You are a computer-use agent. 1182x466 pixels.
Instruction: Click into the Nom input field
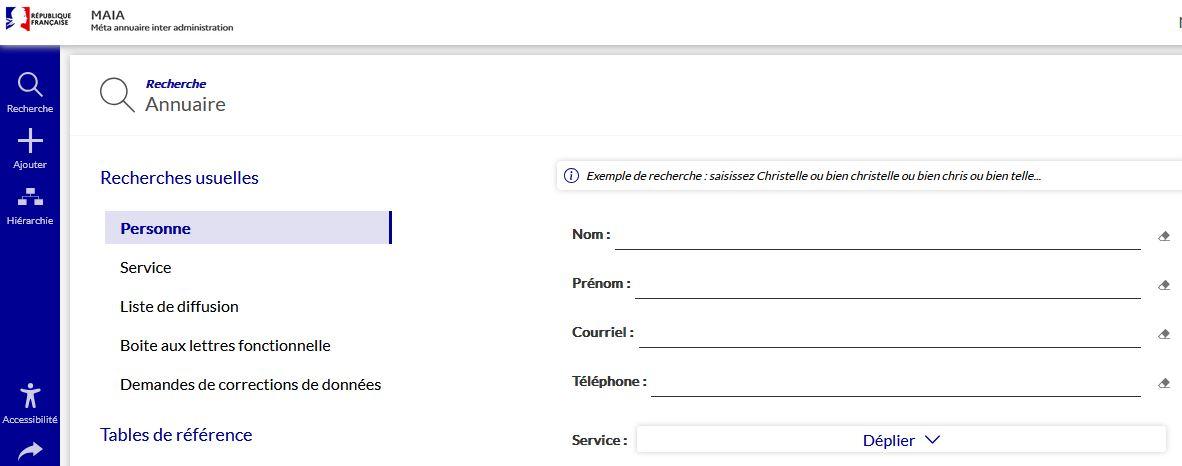877,235
